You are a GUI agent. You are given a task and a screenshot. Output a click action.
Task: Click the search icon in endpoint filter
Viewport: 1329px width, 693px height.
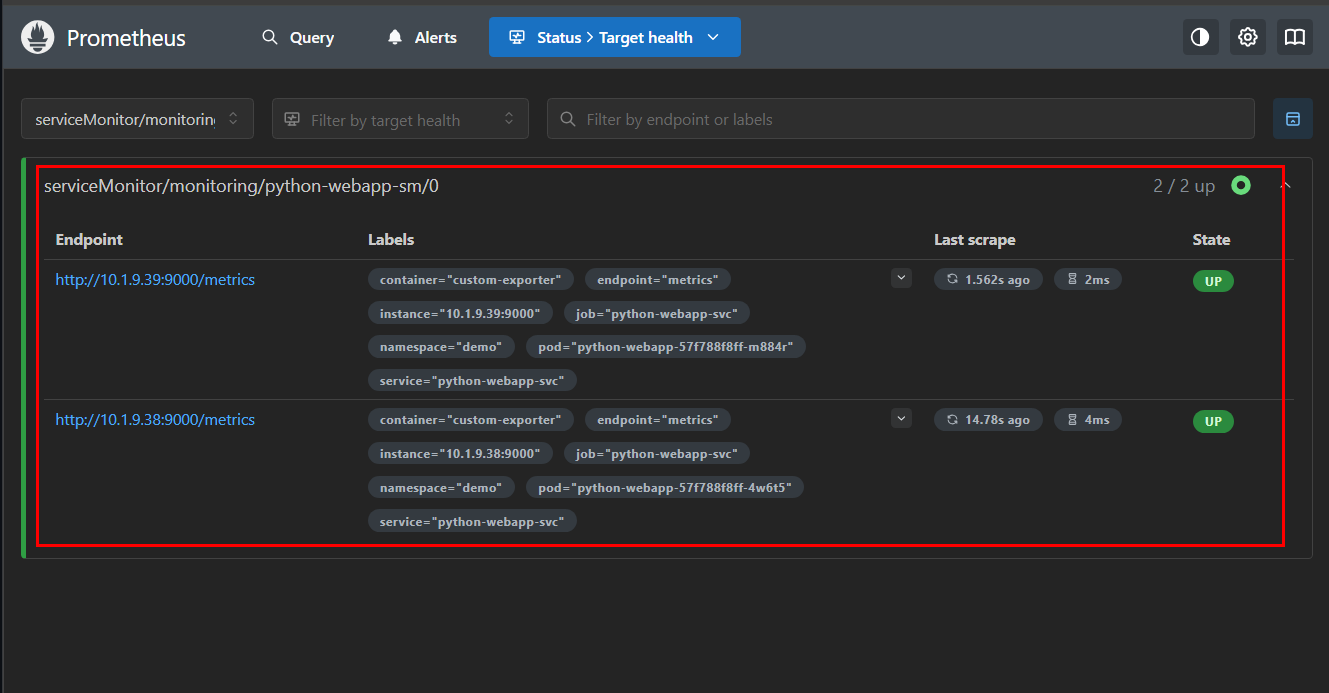coord(568,119)
